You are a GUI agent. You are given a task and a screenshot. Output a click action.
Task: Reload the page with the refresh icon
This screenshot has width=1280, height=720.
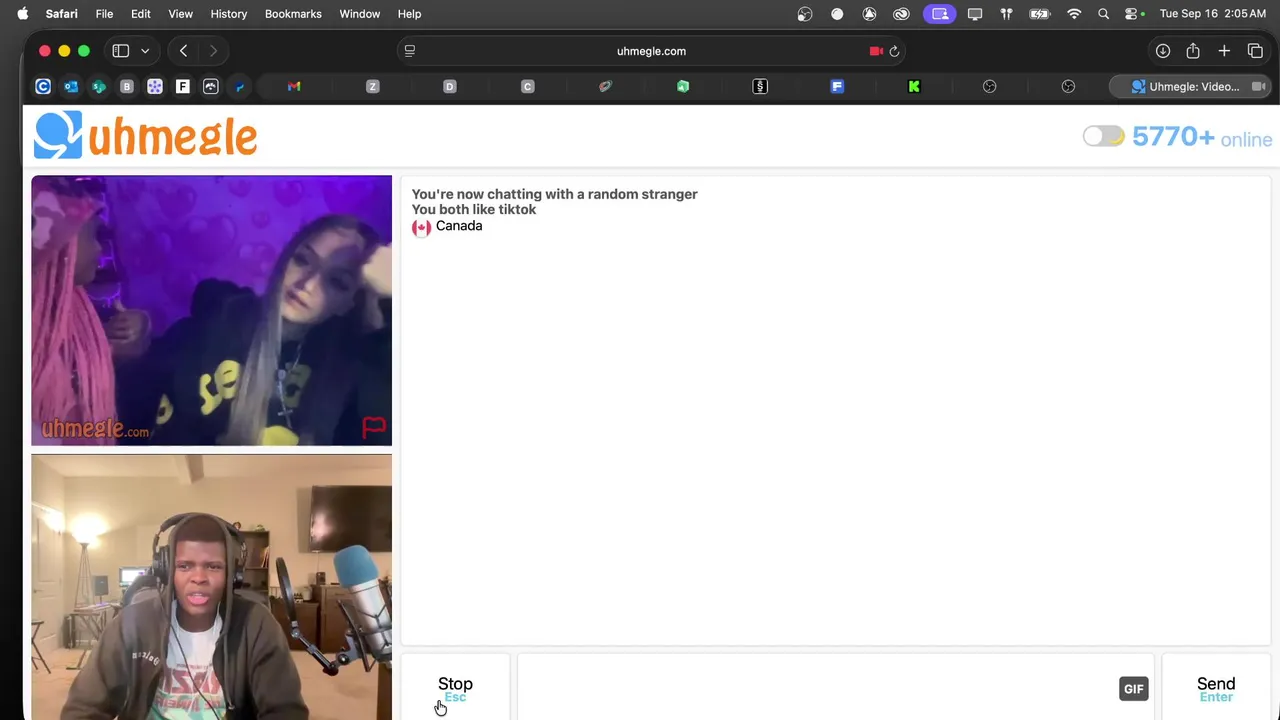click(x=894, y=51)
